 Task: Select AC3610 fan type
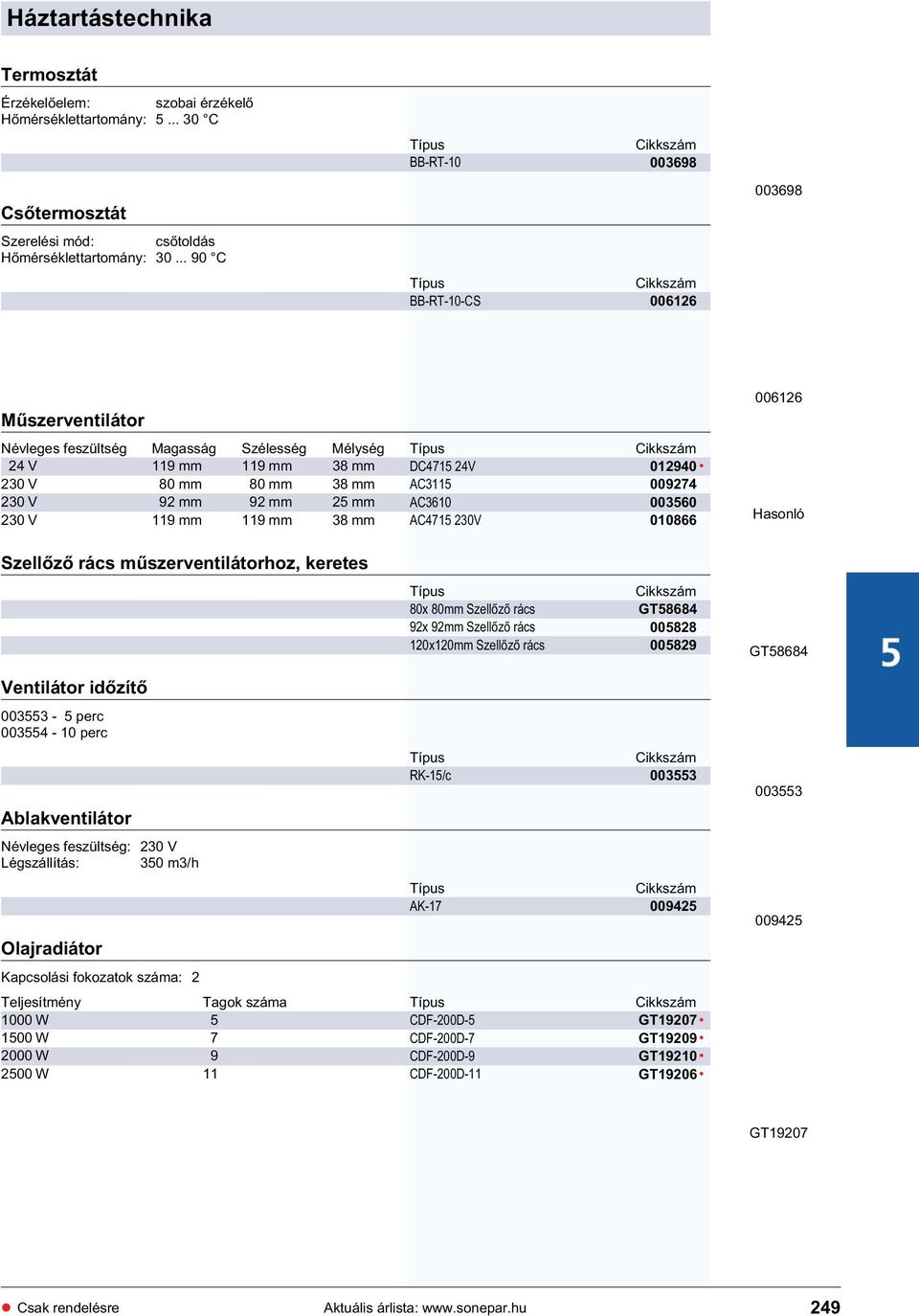tap(430, 503)
